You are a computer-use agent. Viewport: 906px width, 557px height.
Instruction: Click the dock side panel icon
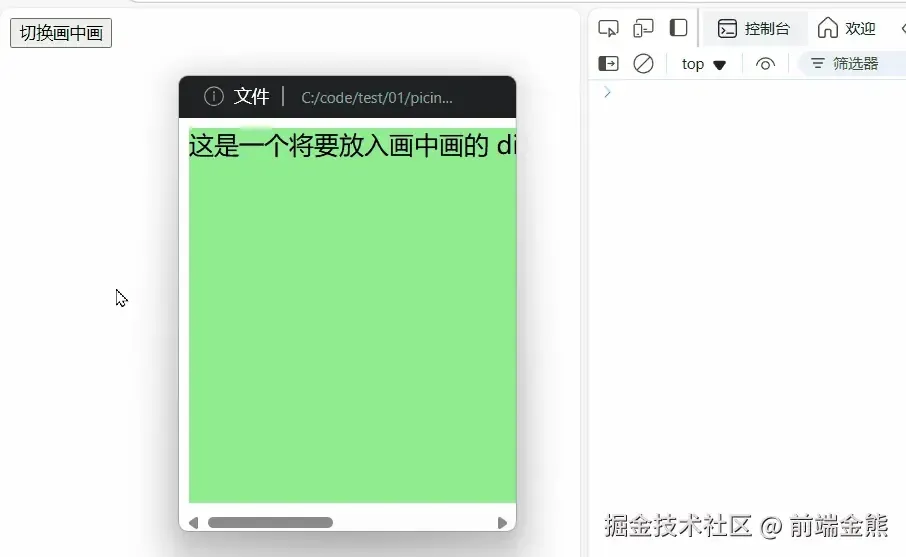tap(678, 28)
